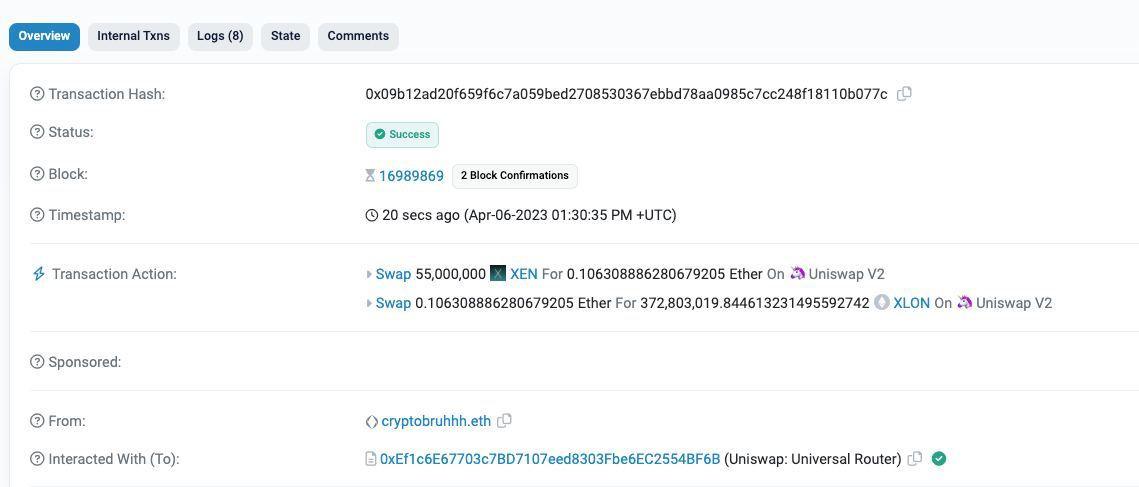Click the hourglass icon beside block number
Screen dimensions: 1139x487
tap(370, 175)
